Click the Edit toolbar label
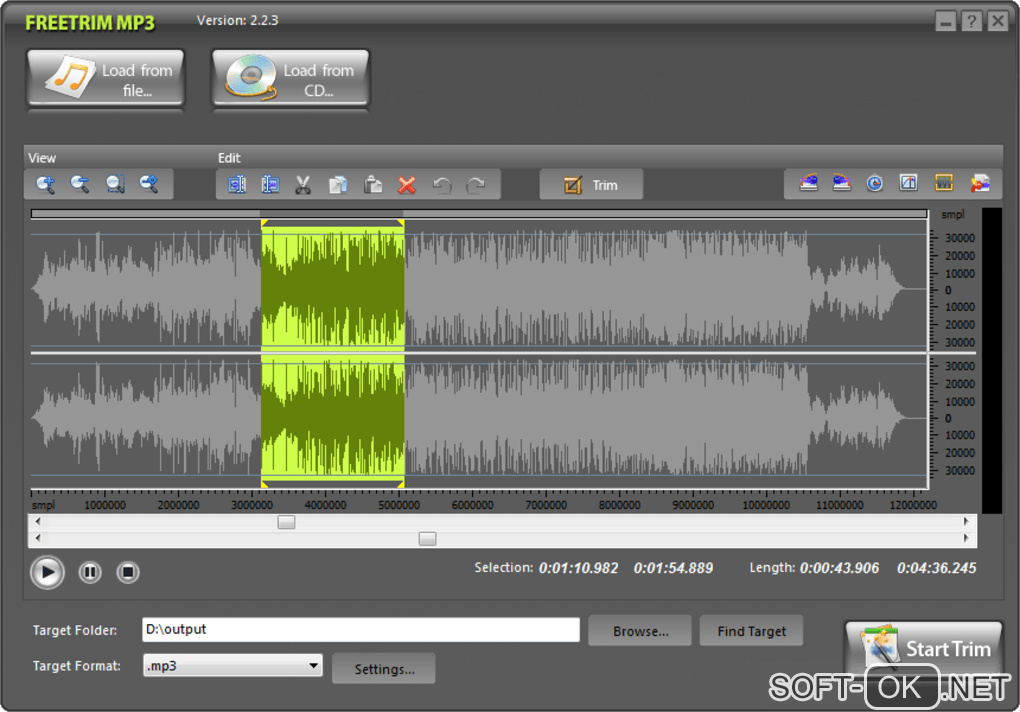Image resolution: width=1020 pixels, height=712 pixels. point(229,158)
